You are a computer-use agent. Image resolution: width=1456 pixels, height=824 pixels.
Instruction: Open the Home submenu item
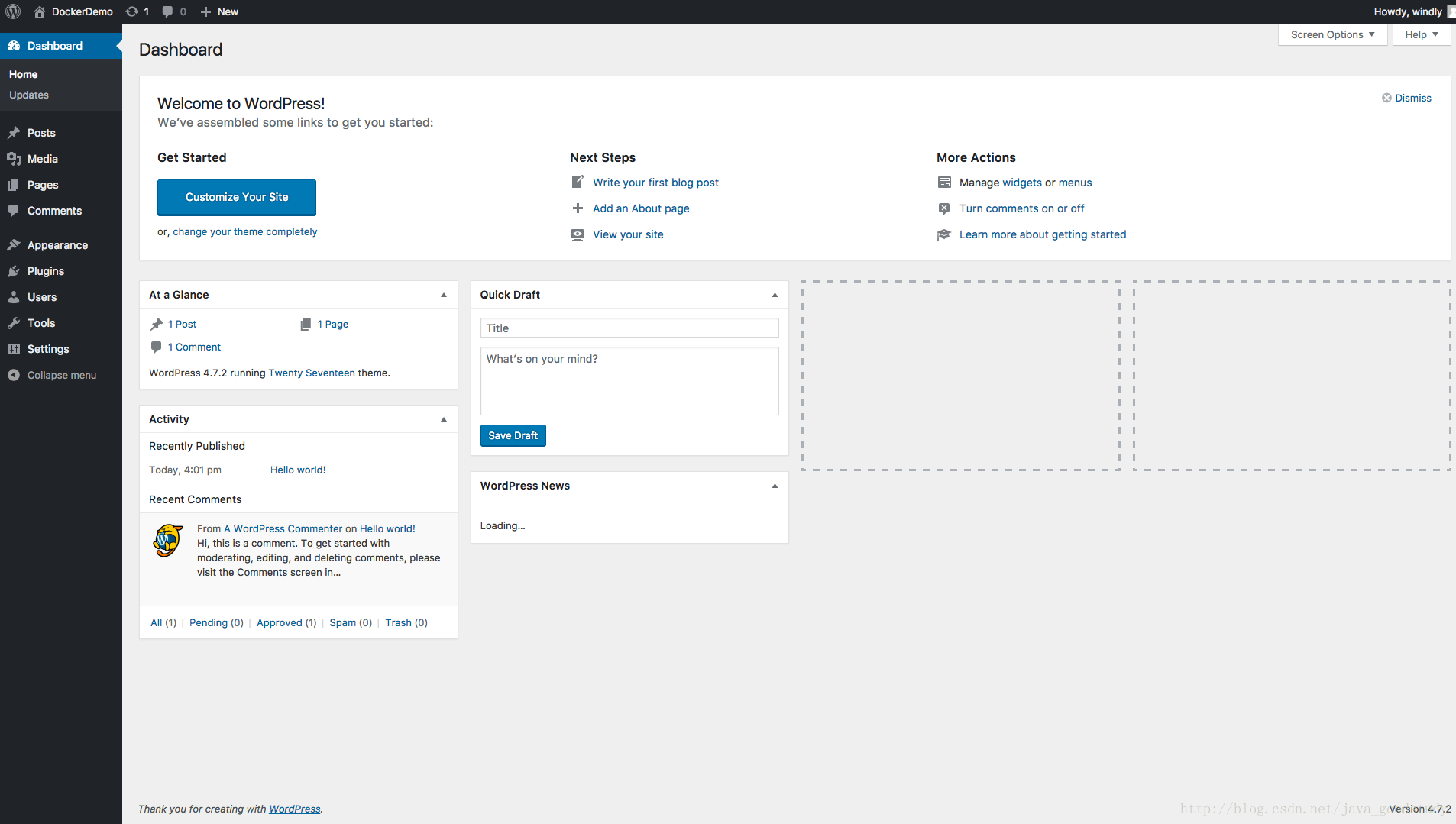23,74
